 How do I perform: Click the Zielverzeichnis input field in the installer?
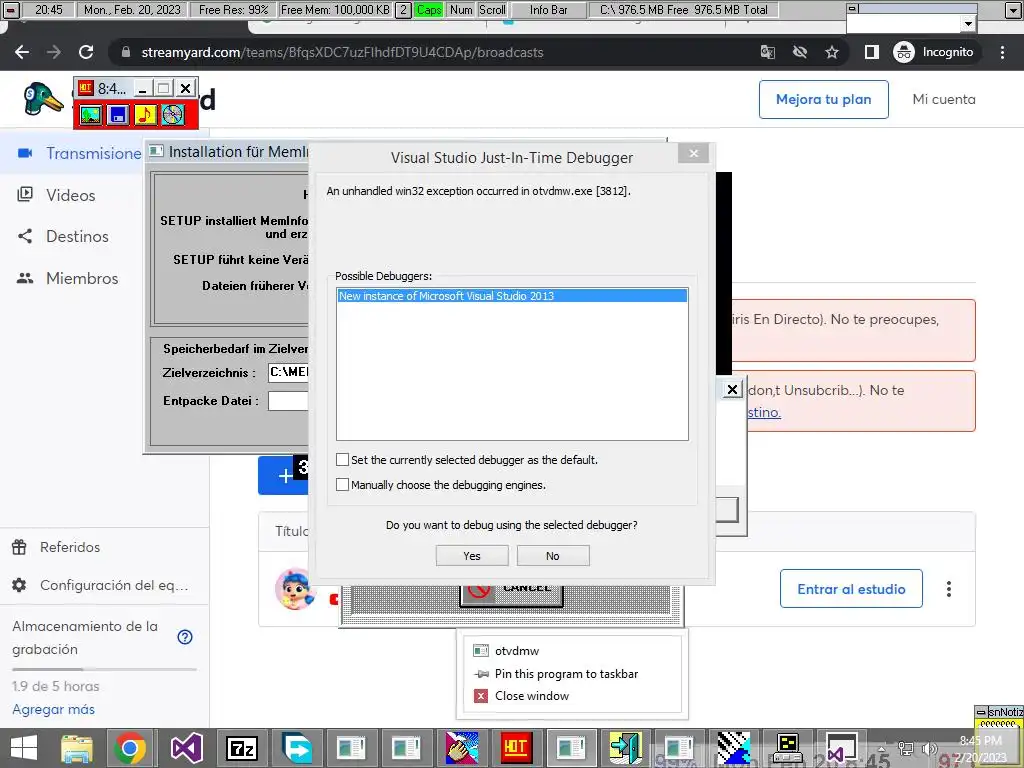[288, 372]
